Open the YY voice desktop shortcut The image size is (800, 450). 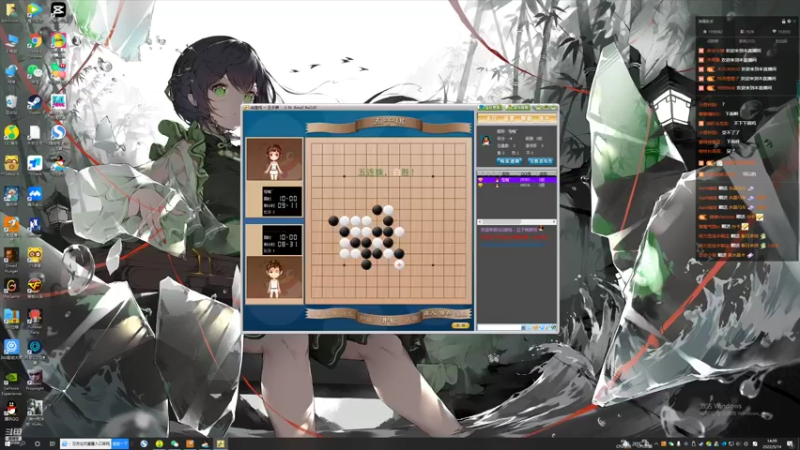35,255
